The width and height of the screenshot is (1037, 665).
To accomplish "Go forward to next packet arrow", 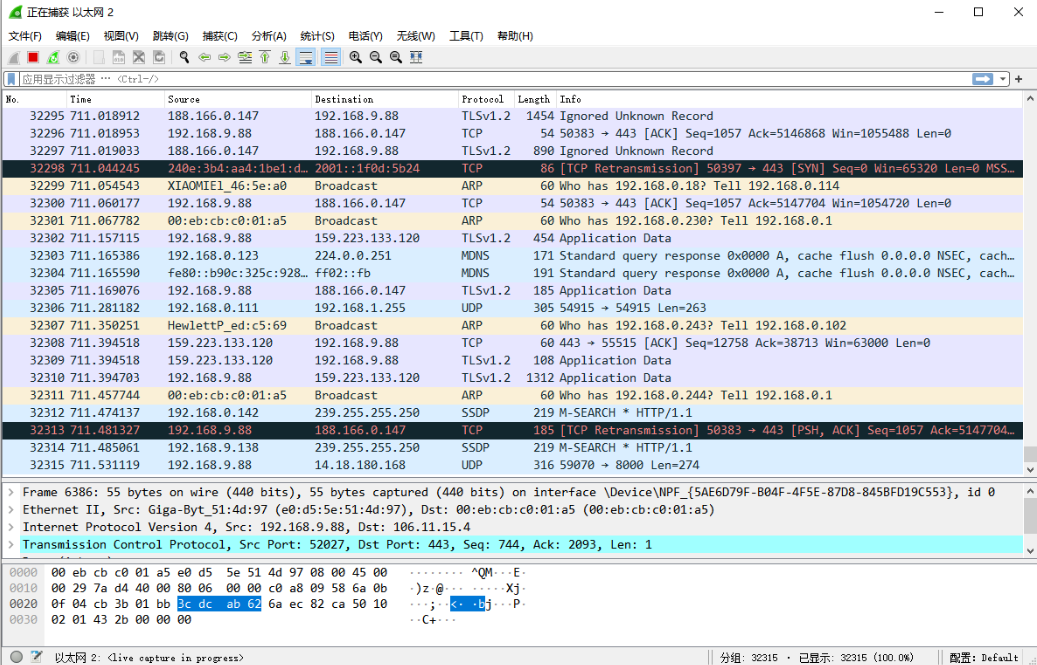I will (224, 58).
